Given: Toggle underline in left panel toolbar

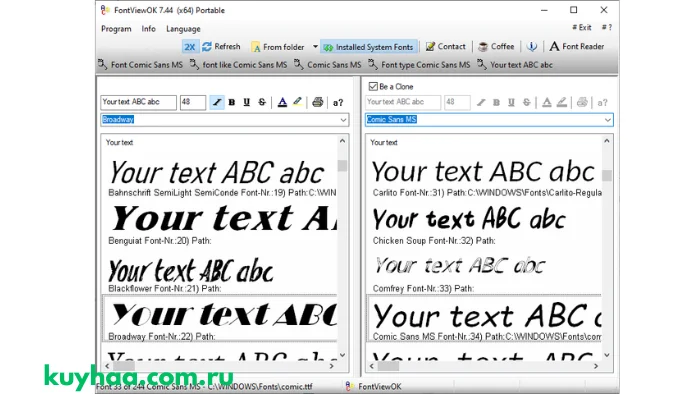Looking at the screenshot, I should 246,102.
